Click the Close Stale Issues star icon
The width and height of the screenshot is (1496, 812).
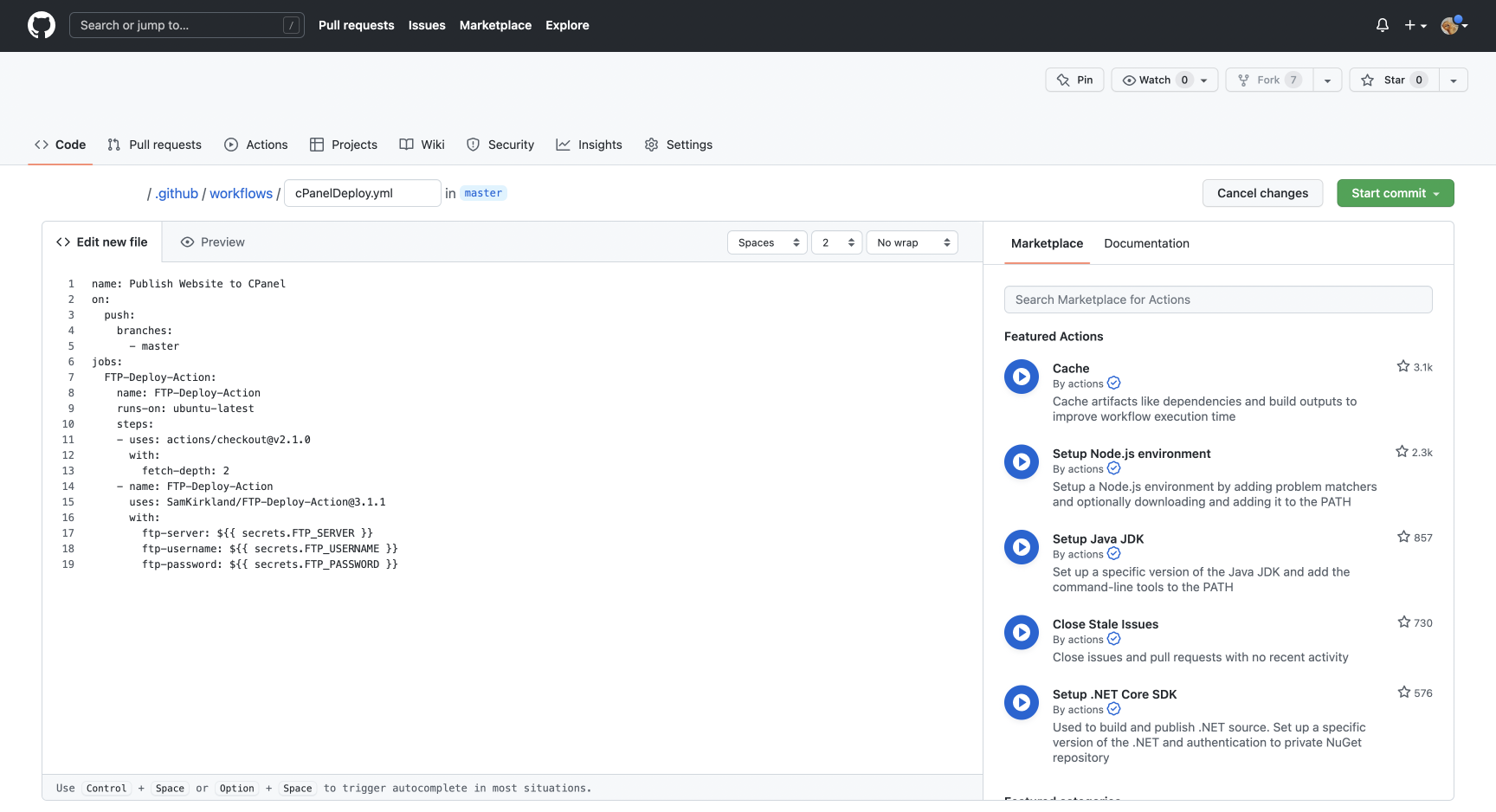click(x=1403, y=622)
